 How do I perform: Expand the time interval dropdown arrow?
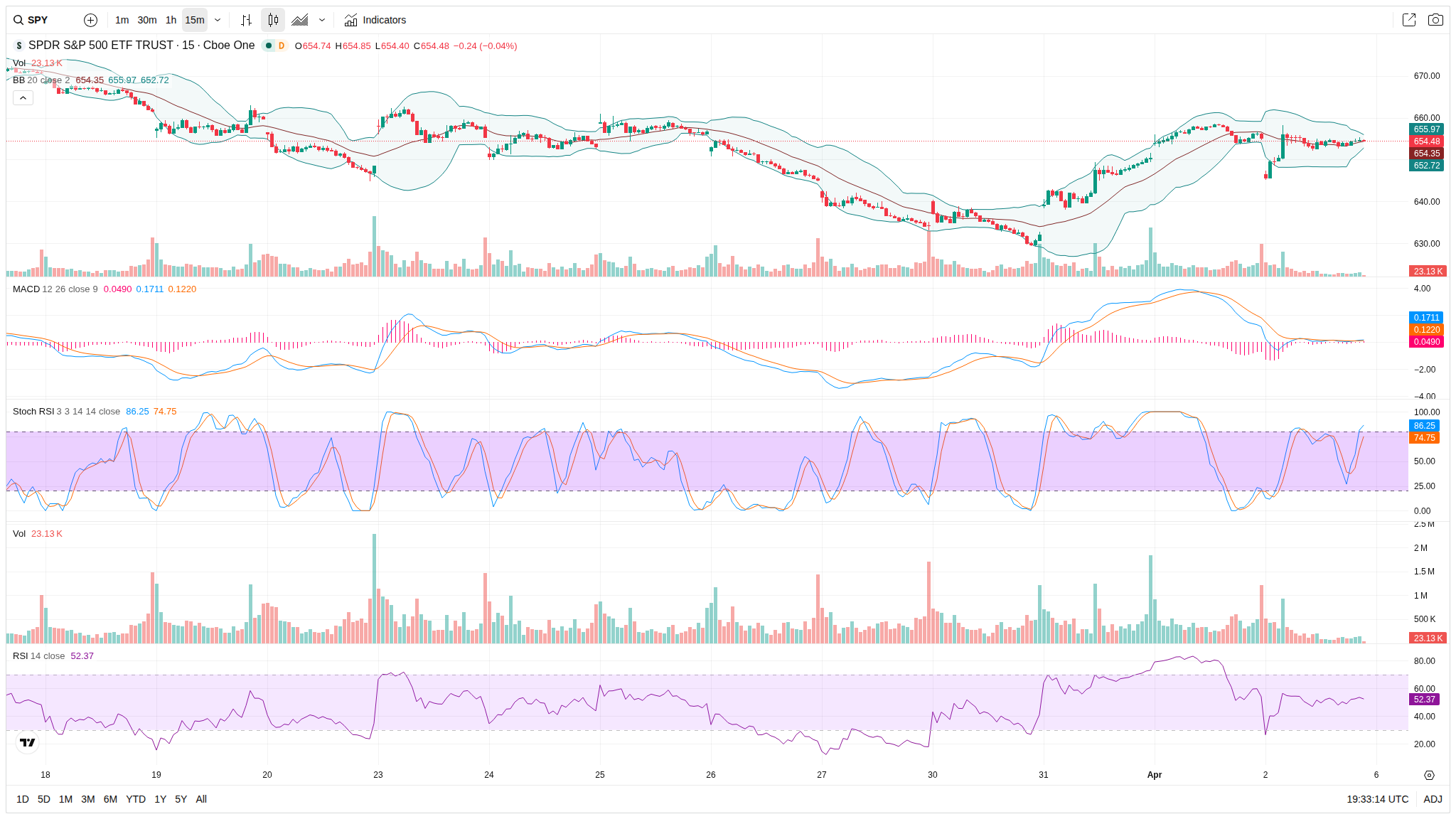pos(218,20)
